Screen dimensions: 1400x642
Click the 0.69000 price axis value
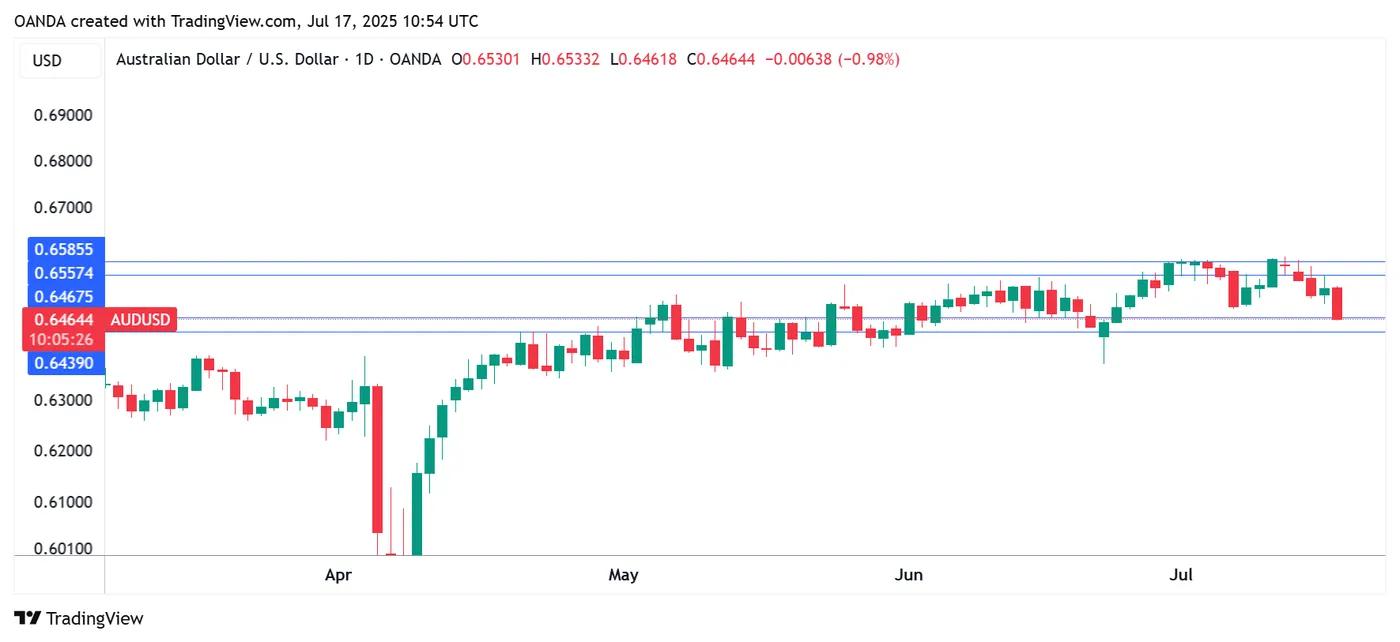click(x=63, y=115)
